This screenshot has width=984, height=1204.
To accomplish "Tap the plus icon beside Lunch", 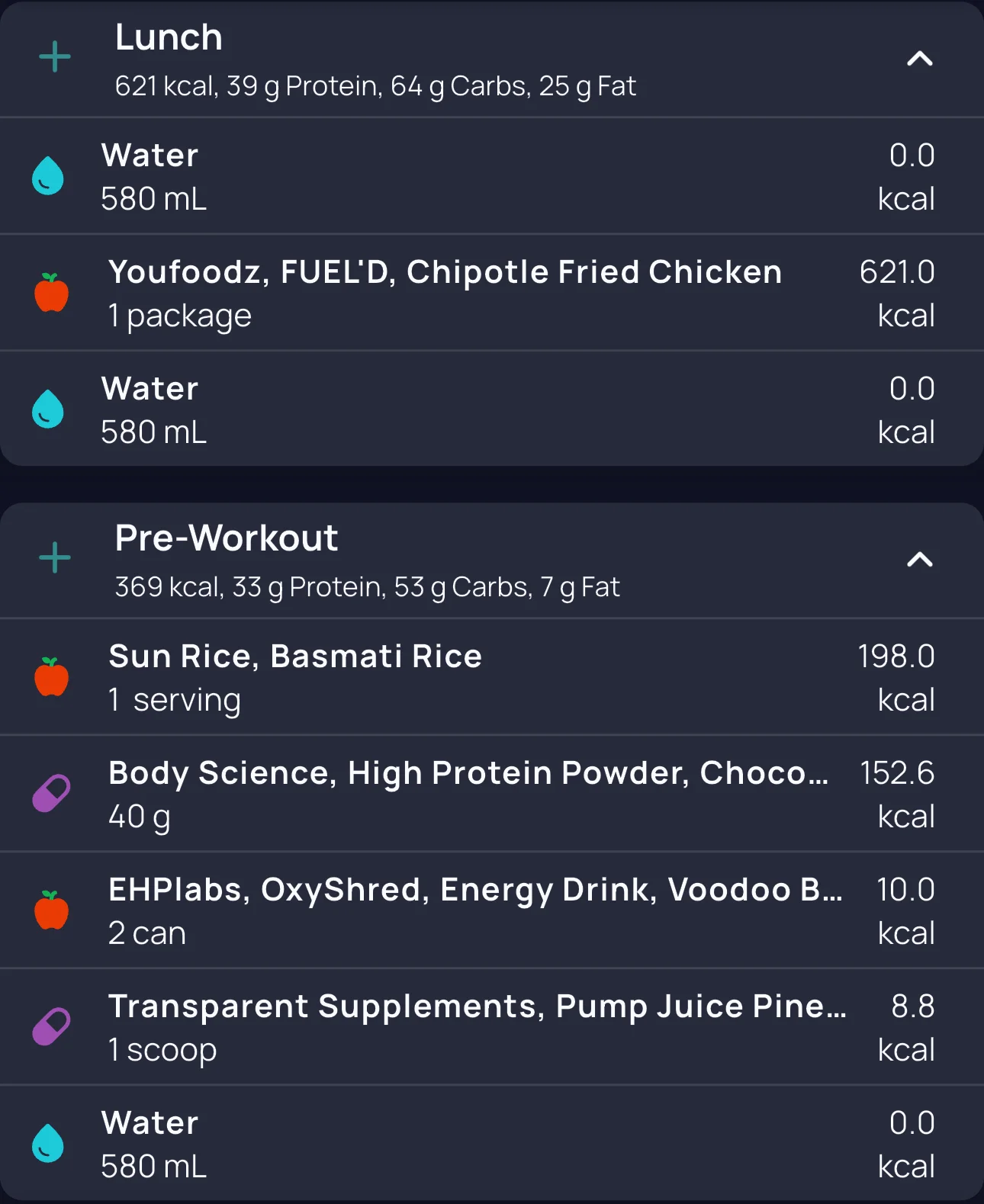I will pyautogui.click(x=55, y=58).
